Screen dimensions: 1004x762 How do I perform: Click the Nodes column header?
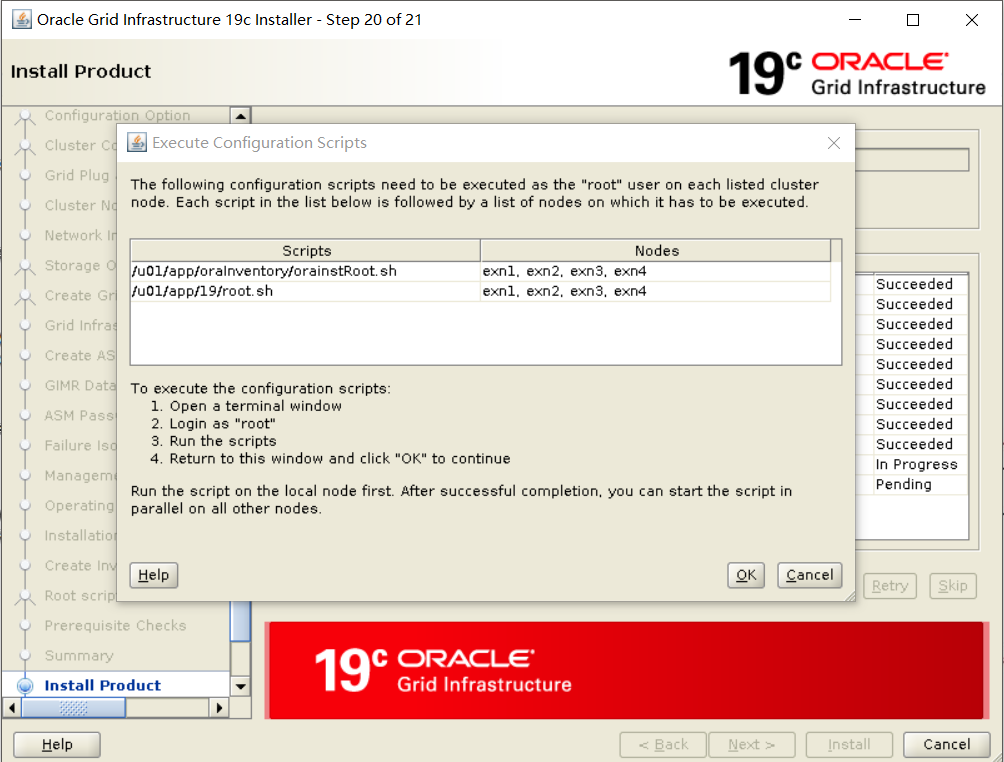pyautogui.click(x=656, y=250)
